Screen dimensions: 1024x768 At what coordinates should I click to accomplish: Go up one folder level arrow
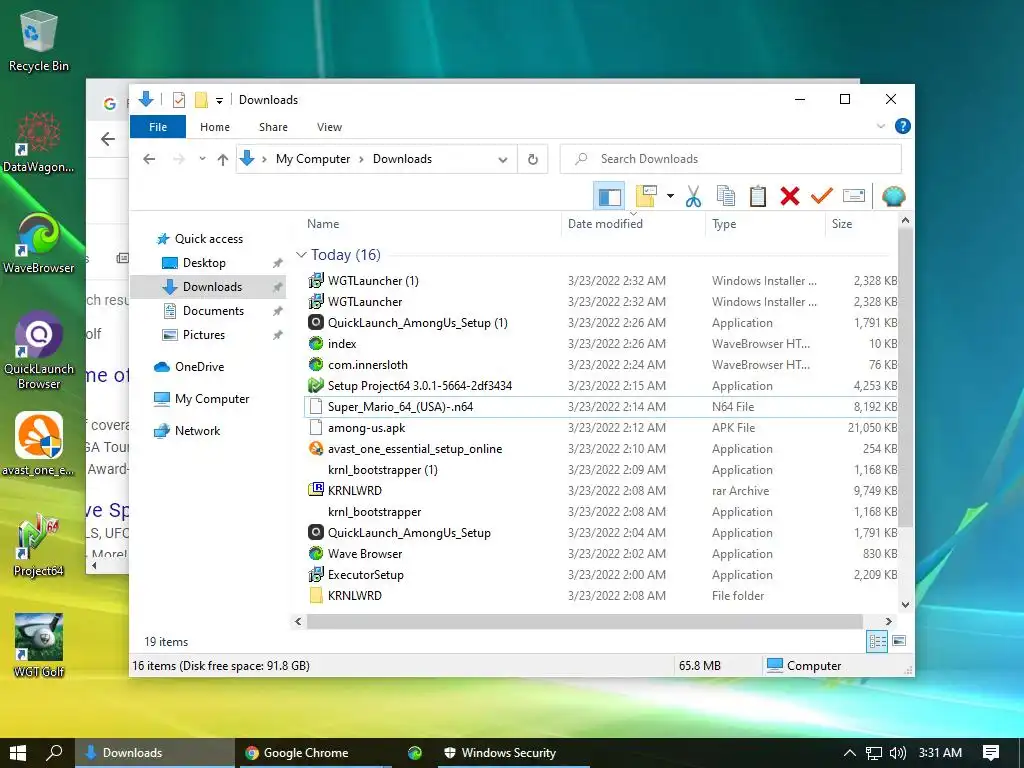(223, 159)
